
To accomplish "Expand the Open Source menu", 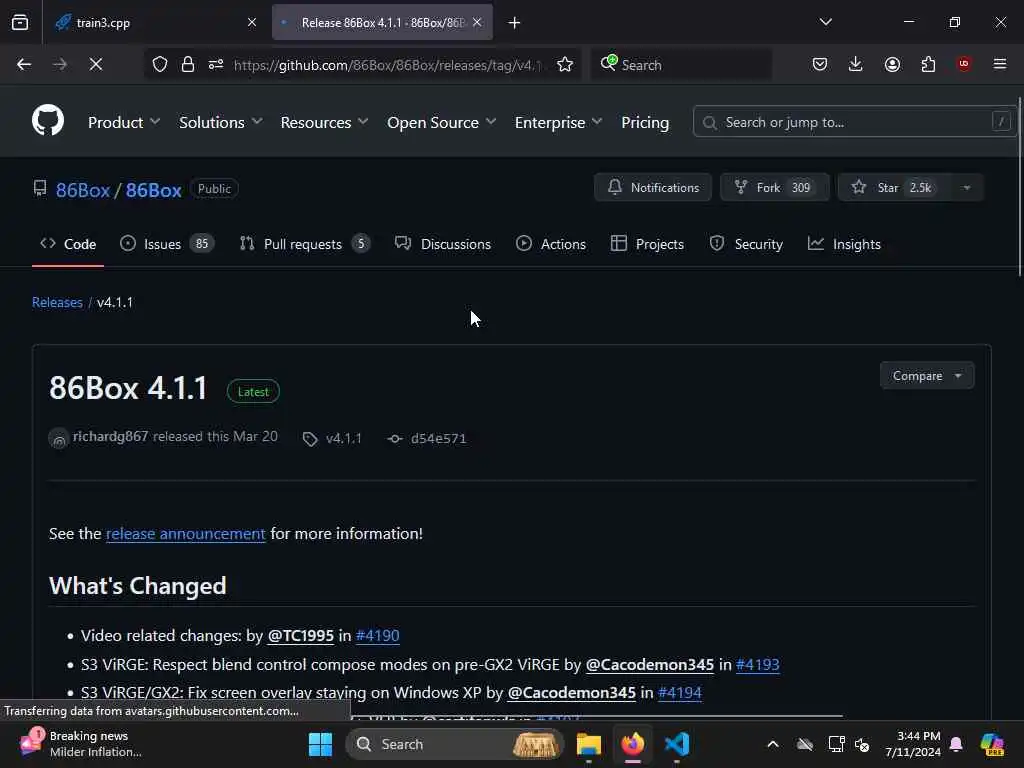I will (x=441, y=122).
